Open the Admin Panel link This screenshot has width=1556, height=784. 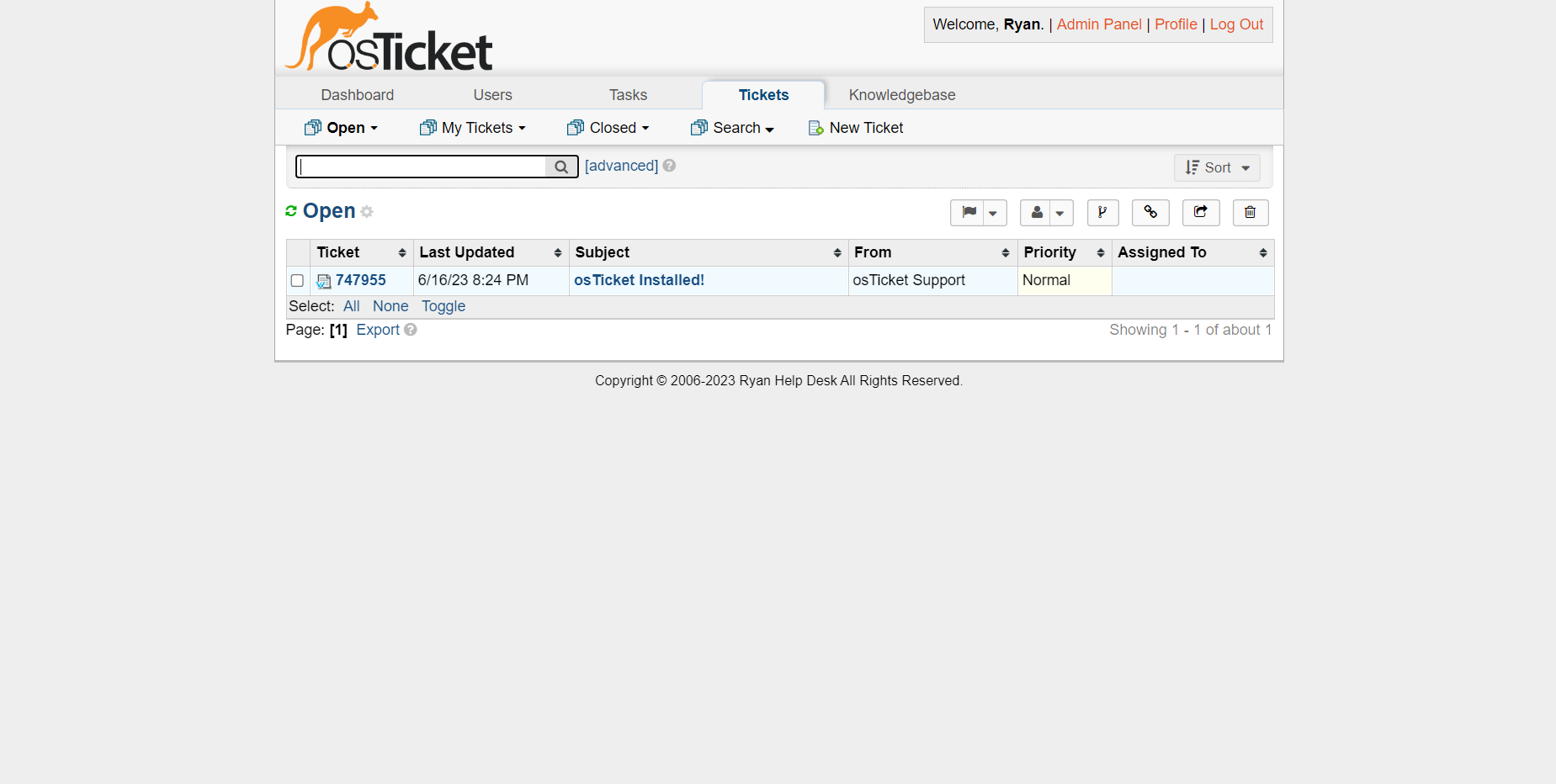[1099, 24]
